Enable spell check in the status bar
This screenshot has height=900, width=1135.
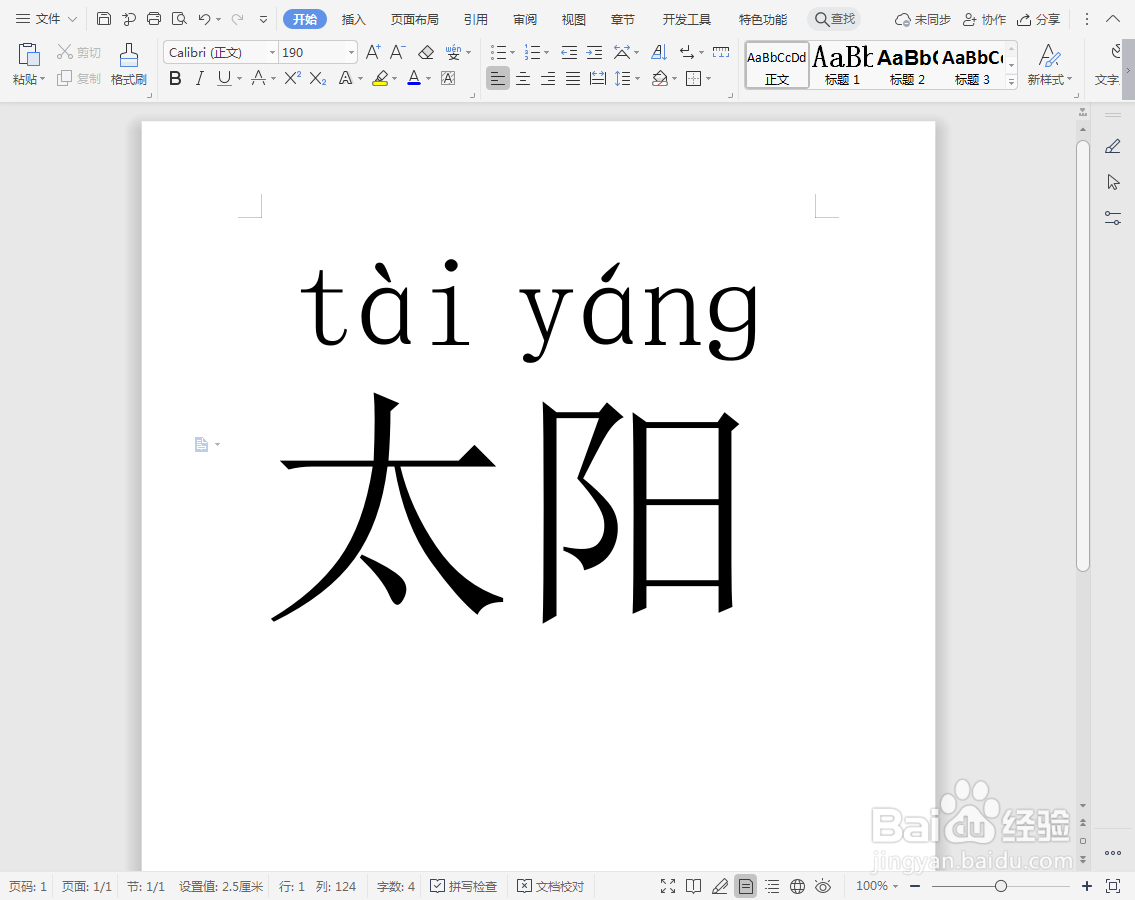[464, 886]
